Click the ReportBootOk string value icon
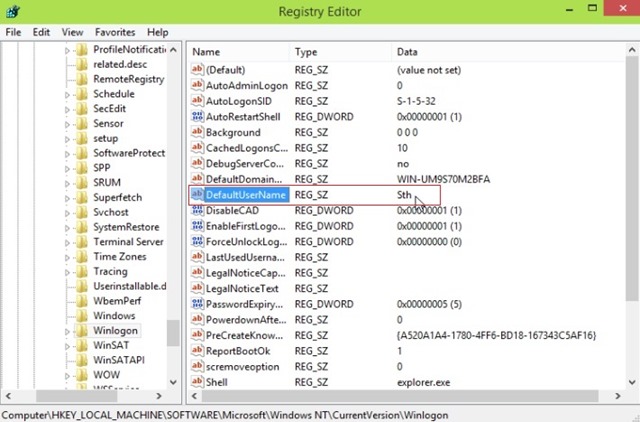This screenshot has height=422, width=640. pyautogui.click(x=197, y=351)
